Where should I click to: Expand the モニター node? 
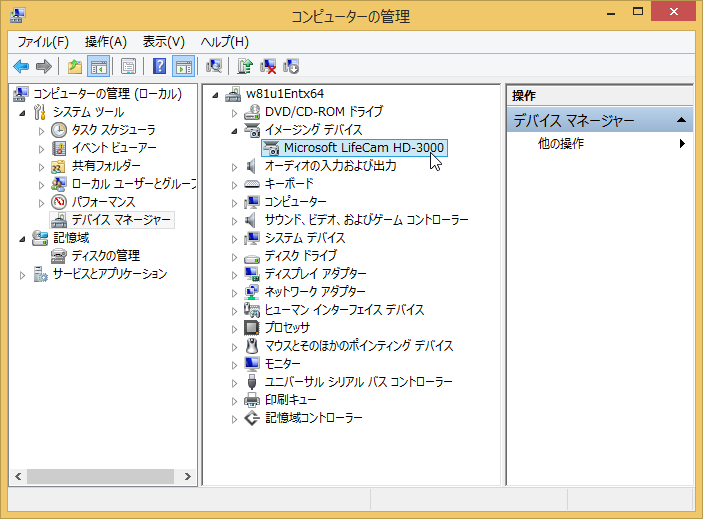[234, 365]
